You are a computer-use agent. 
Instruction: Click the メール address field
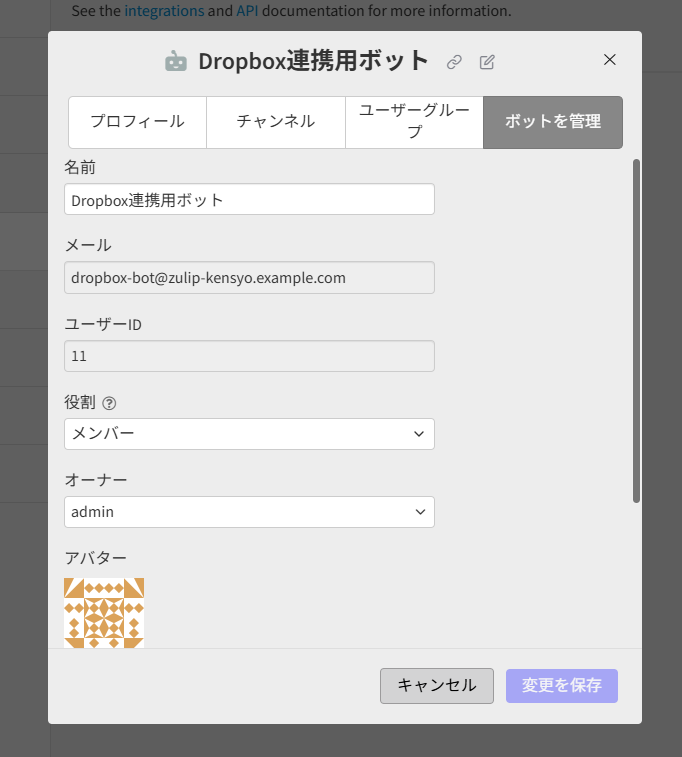[x=249, y=278]
